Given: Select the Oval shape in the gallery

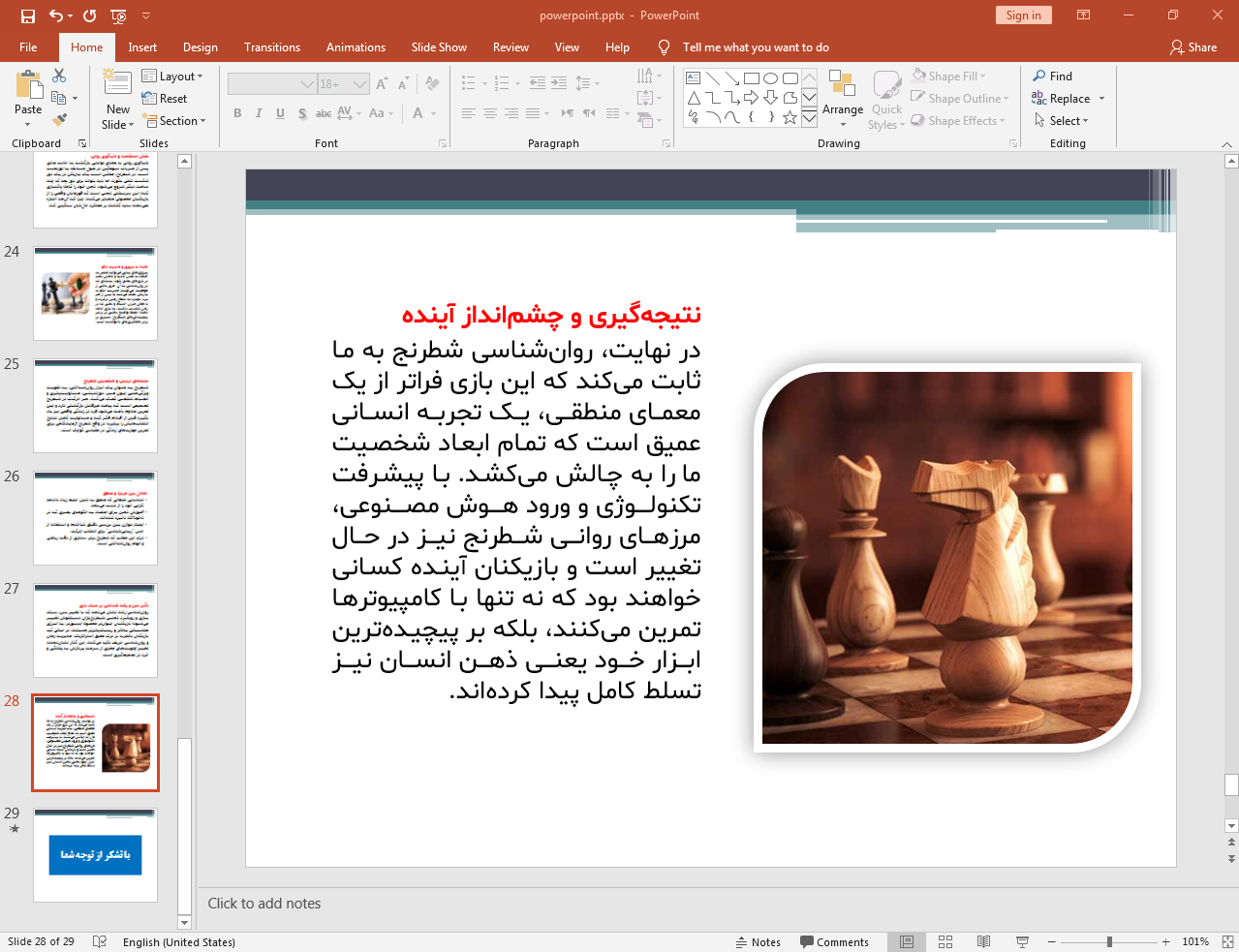Looking at the screenshot, I should click(771, 78).
